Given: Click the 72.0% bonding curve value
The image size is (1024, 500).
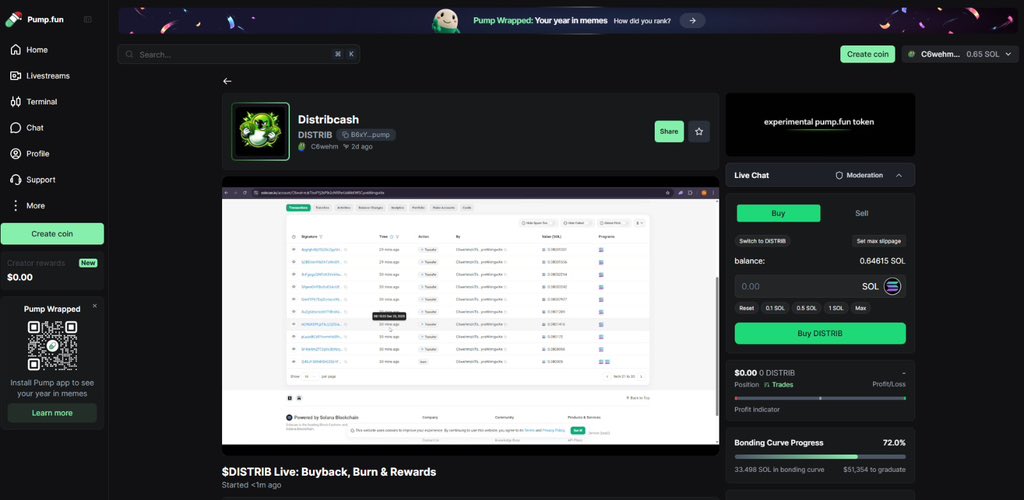Looking at the screenshot, I should point(894,443).
